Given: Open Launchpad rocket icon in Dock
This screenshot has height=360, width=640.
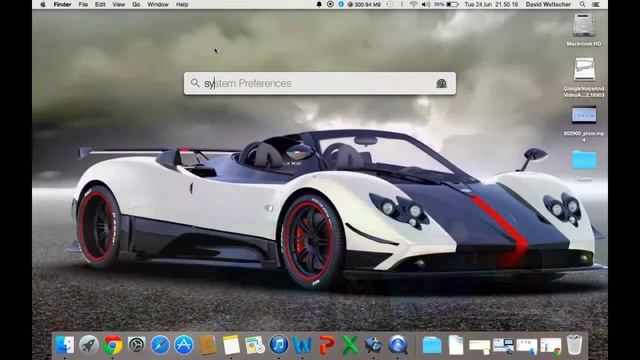Looking at the screenshot, I should pyautogui.click(x=89, y=345).
